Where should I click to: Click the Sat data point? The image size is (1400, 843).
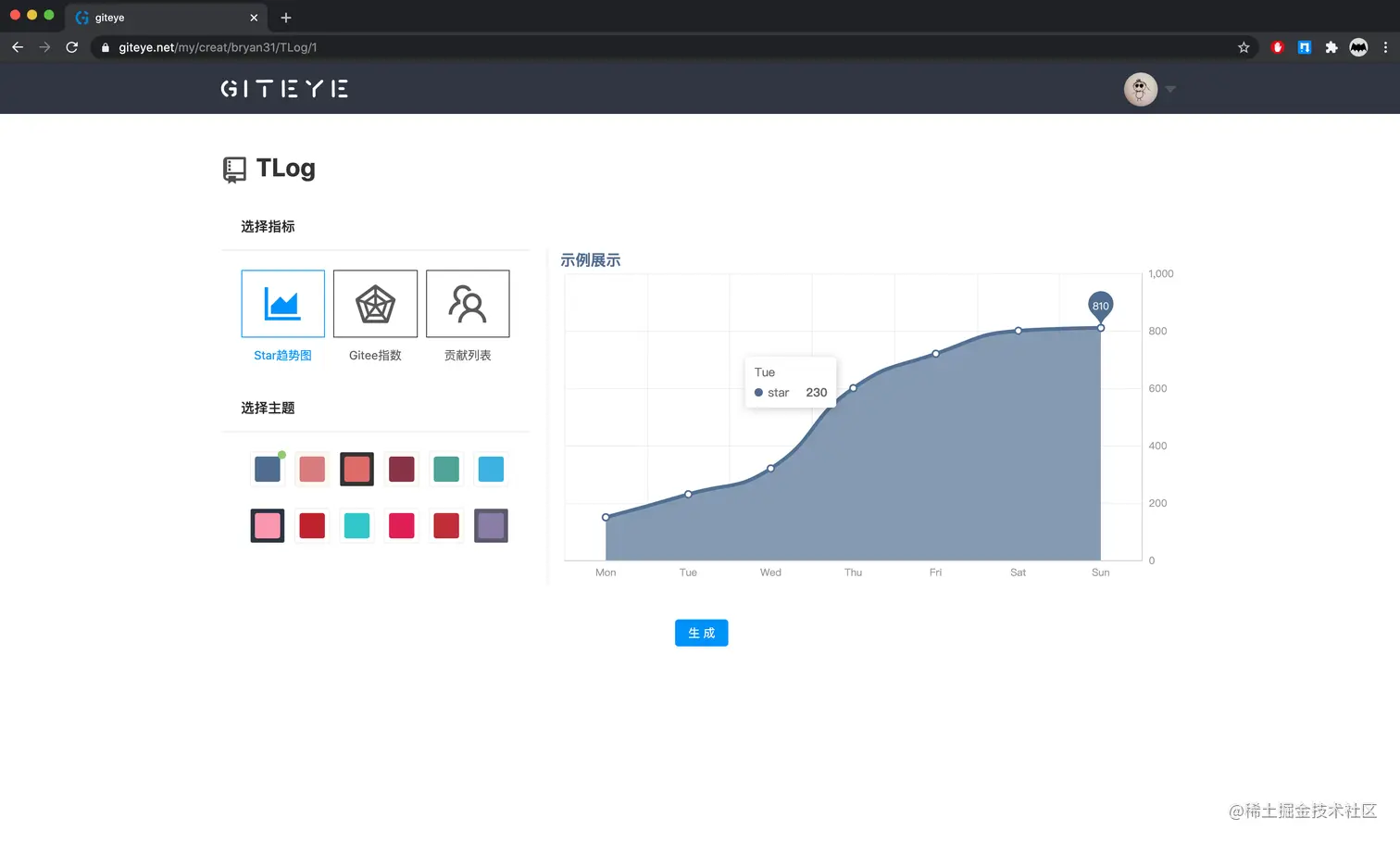click(x=1019, y=330)
